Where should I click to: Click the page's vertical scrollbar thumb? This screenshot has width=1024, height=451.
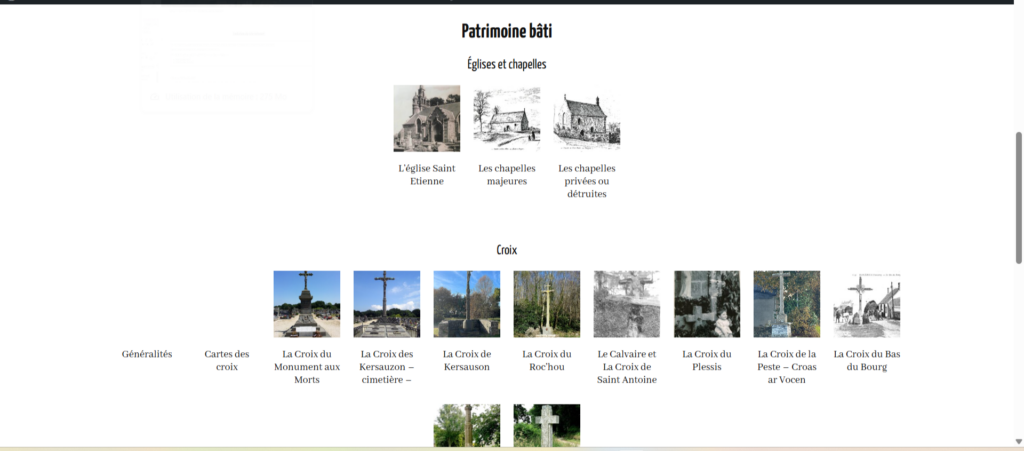pyautogui.click(x=1018, y=195)
